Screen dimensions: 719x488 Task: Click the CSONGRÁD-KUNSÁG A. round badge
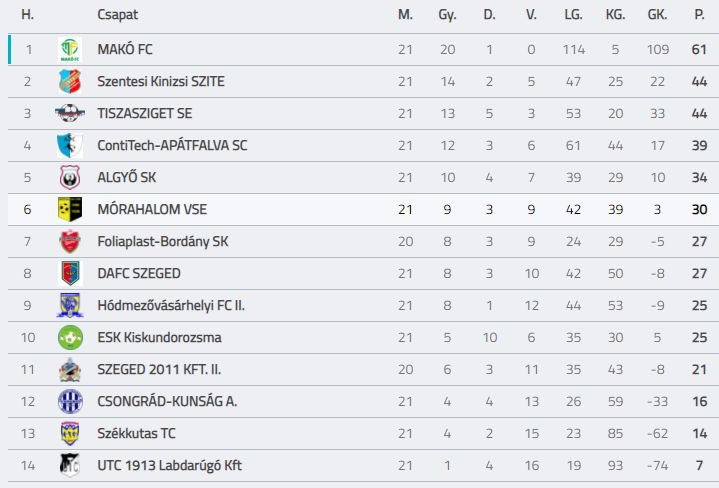(69, 401)
